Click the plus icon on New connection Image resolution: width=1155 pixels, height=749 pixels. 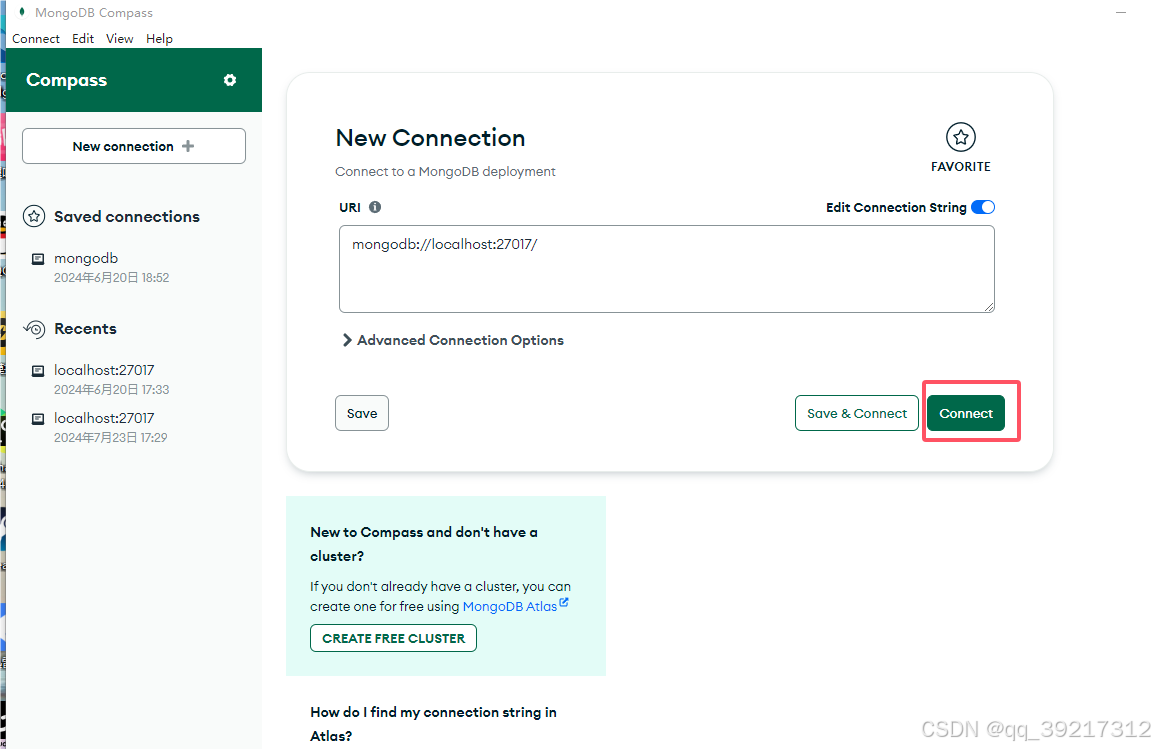click(x=188, y=146)
